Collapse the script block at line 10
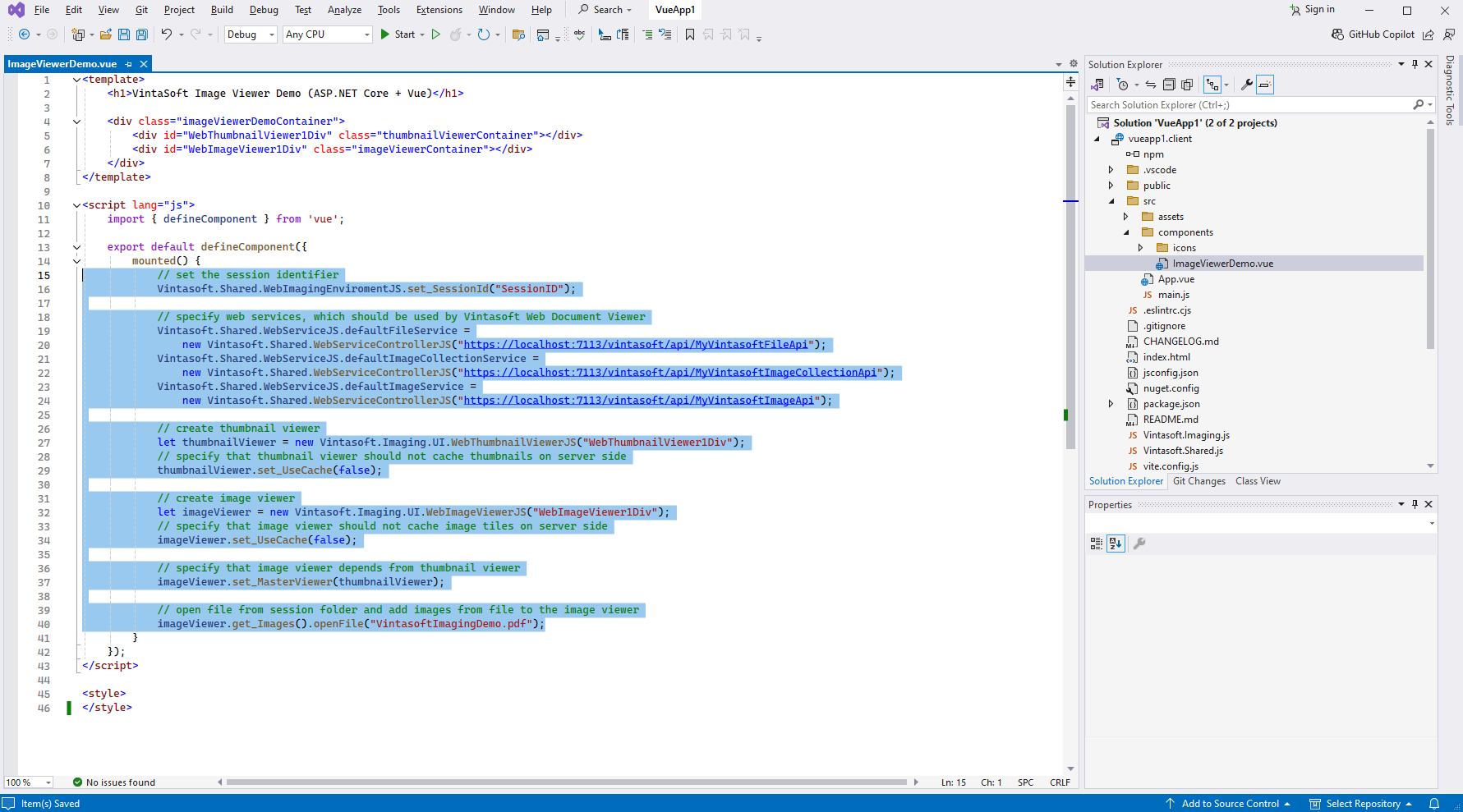 click(x=76, y=205)
